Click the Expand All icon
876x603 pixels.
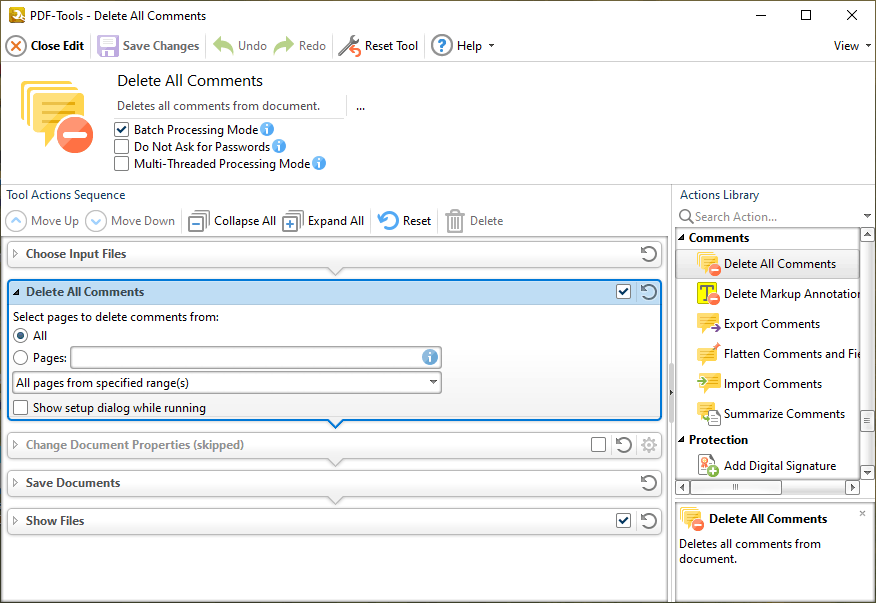(x=292, y=221)
